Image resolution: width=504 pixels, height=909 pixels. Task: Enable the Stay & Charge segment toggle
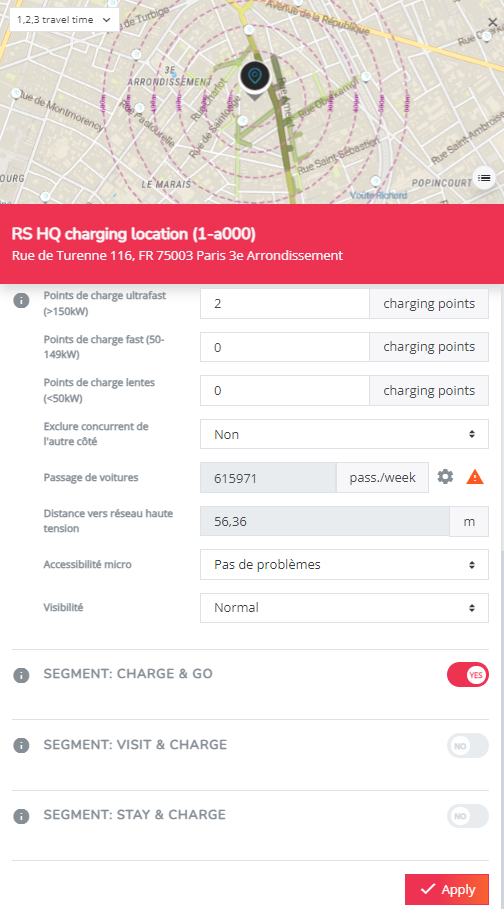click(467, 816)
